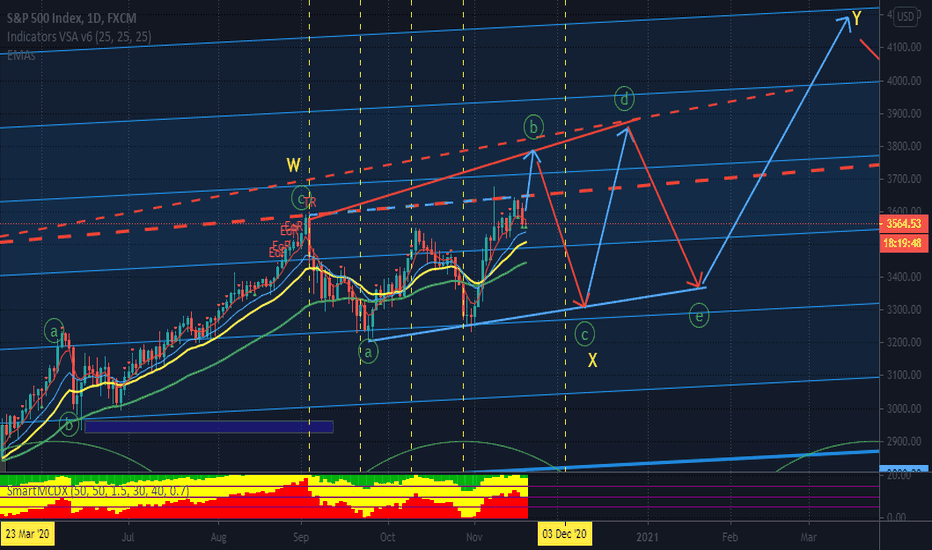Click the 3100.00 price scale value
Image resolution: width=932 pixels, height=550 pixels.
(x=904, y=375)
